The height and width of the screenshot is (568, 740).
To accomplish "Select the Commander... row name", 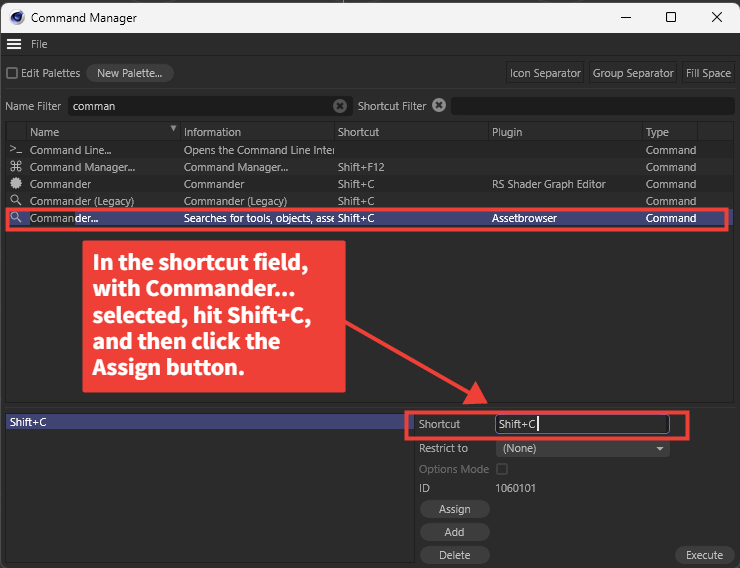I will point(64,218).
